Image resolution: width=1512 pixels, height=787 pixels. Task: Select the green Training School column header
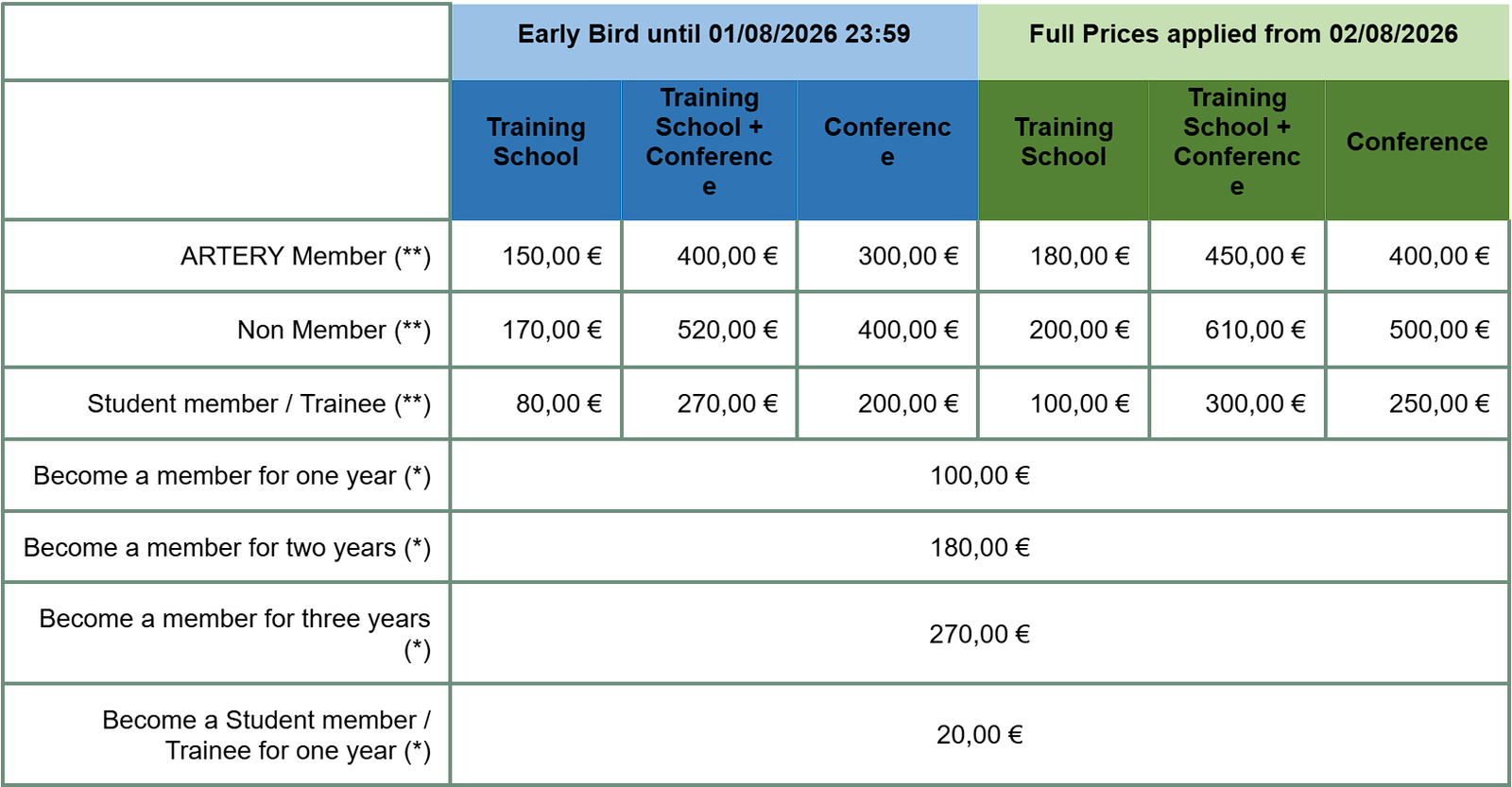point(1063,143)
